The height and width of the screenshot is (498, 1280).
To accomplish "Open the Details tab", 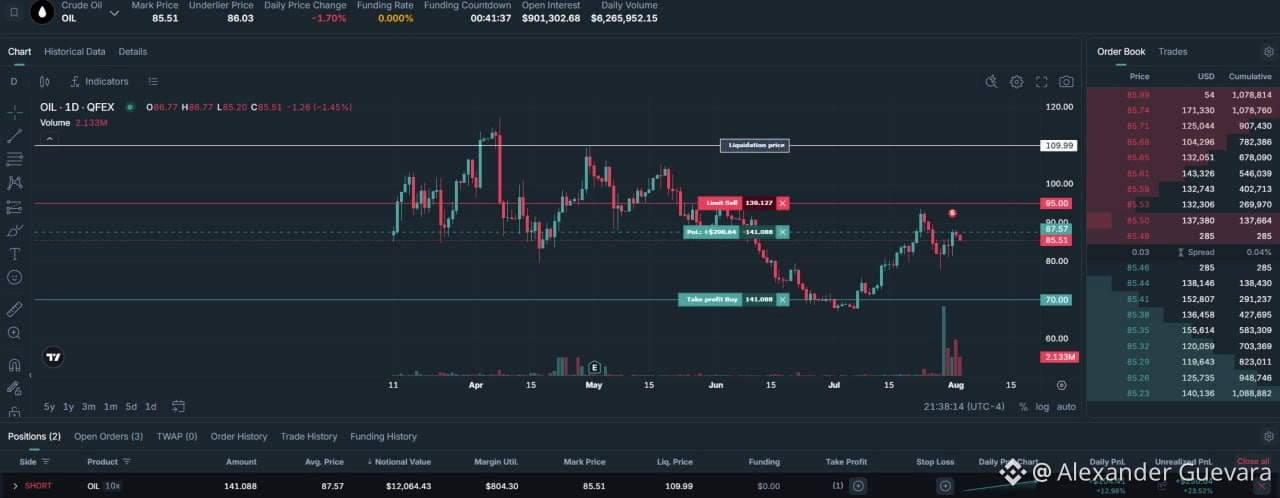I will [133, 52].
